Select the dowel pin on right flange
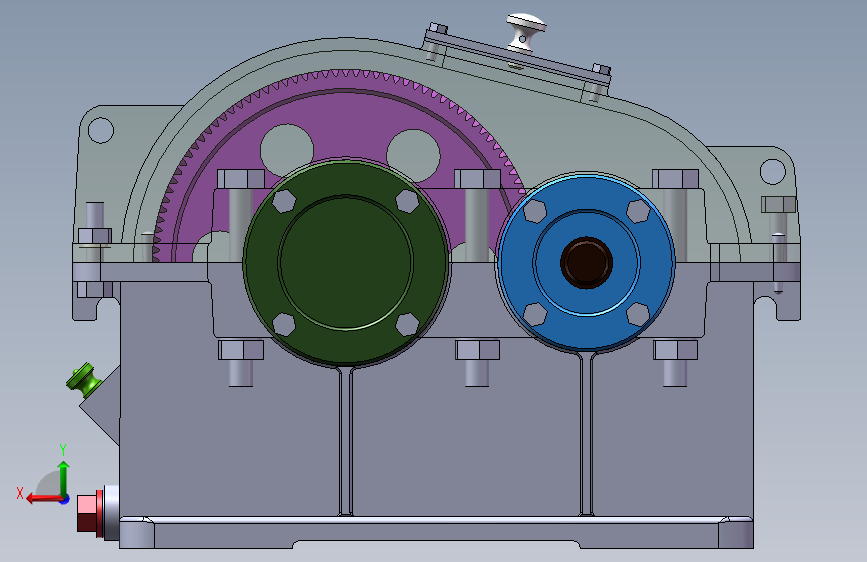This screenshot has width=867, height=562. tap(778, 263)
